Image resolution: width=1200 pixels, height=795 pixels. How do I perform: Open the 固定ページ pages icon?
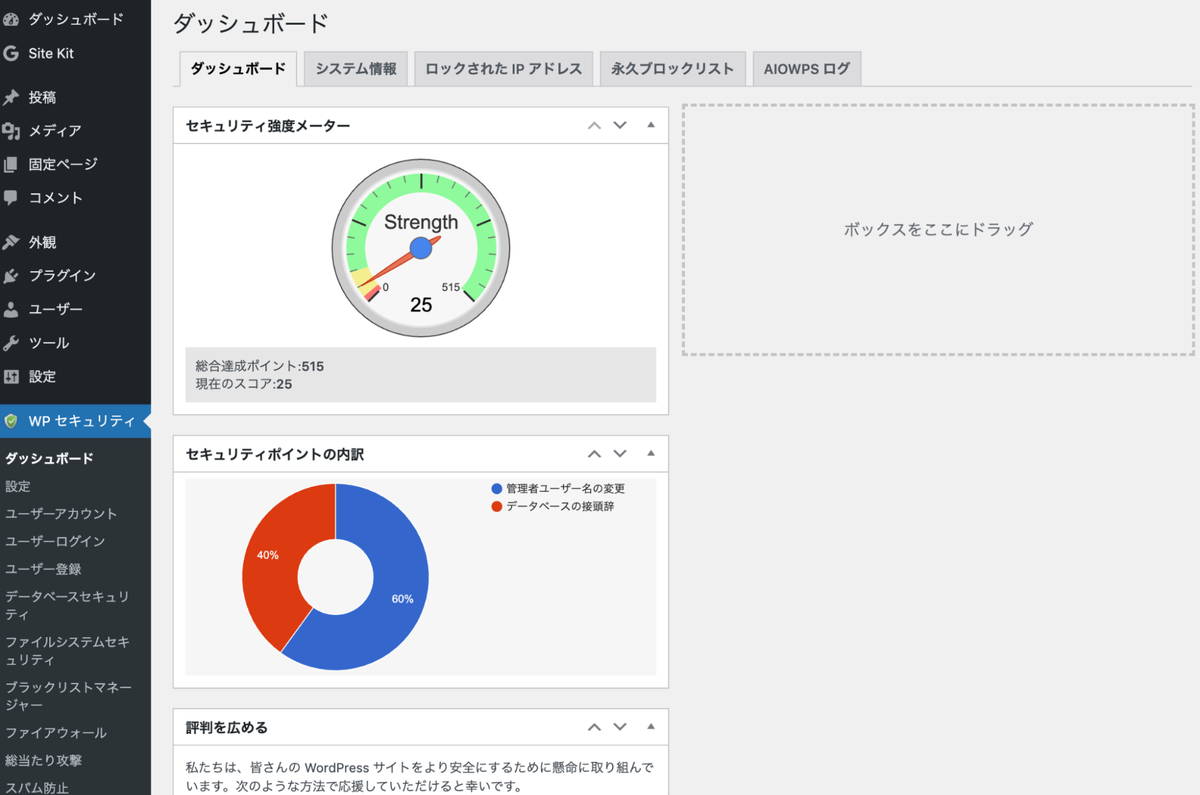(14, 164)
